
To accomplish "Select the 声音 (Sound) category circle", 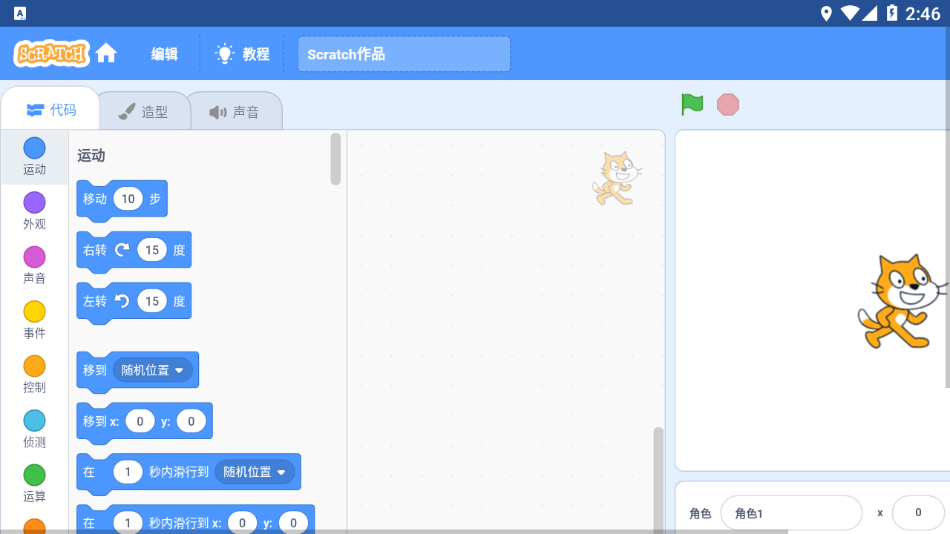I will [34, 258].
